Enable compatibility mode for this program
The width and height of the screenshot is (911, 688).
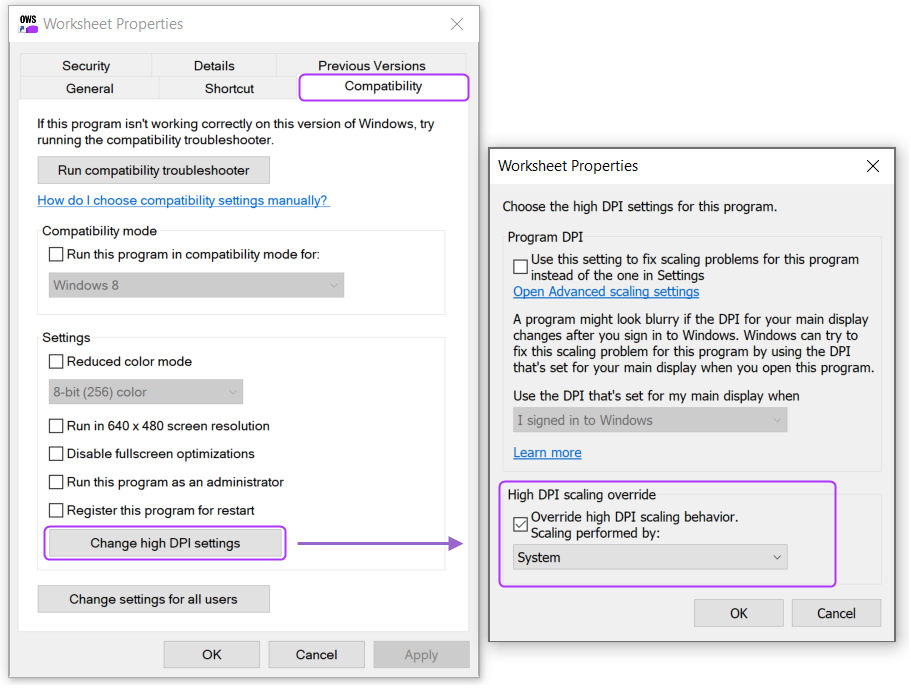pos(57,254)
